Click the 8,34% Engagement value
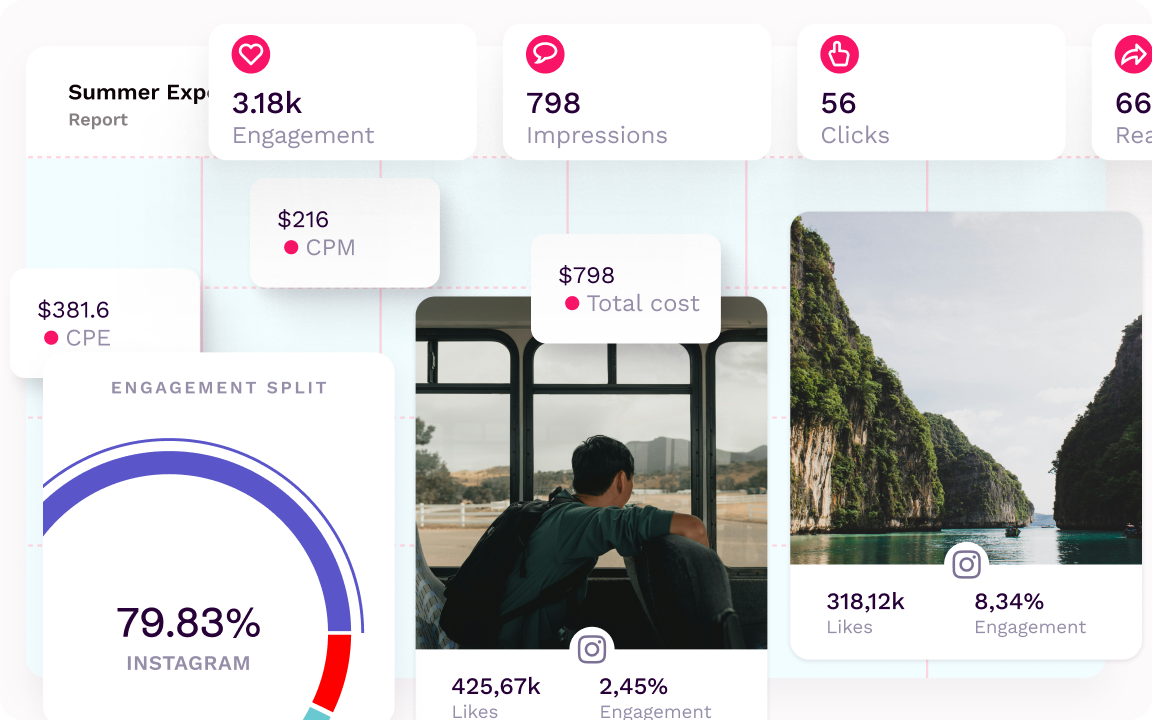Screen dimensions: 1152x720 (x=1009, y=601)
